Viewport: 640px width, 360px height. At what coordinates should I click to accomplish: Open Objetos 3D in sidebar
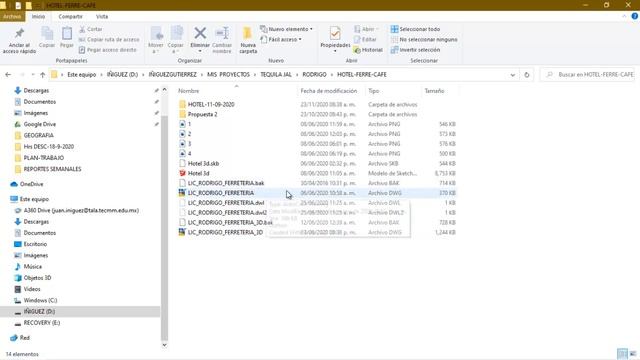37,278
